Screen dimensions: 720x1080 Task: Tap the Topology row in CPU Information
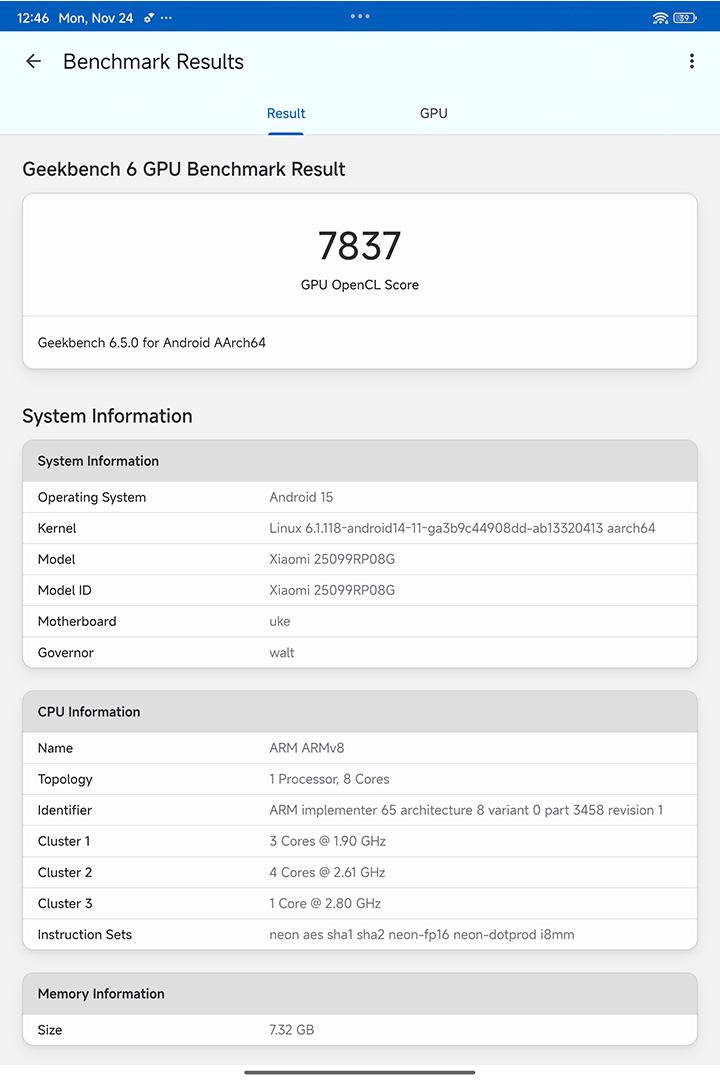[359, 779]
